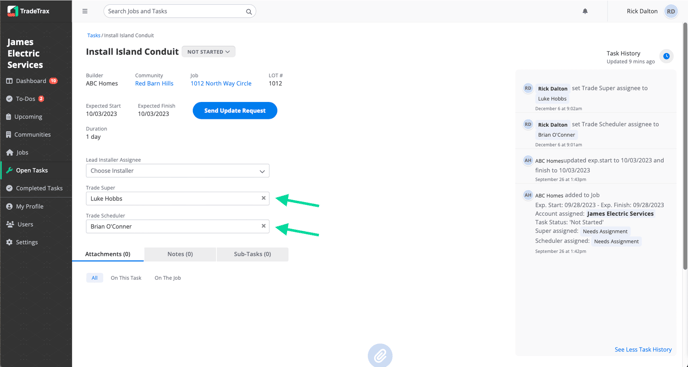Click the paperclip attachment button

click(x=380, y=355)
